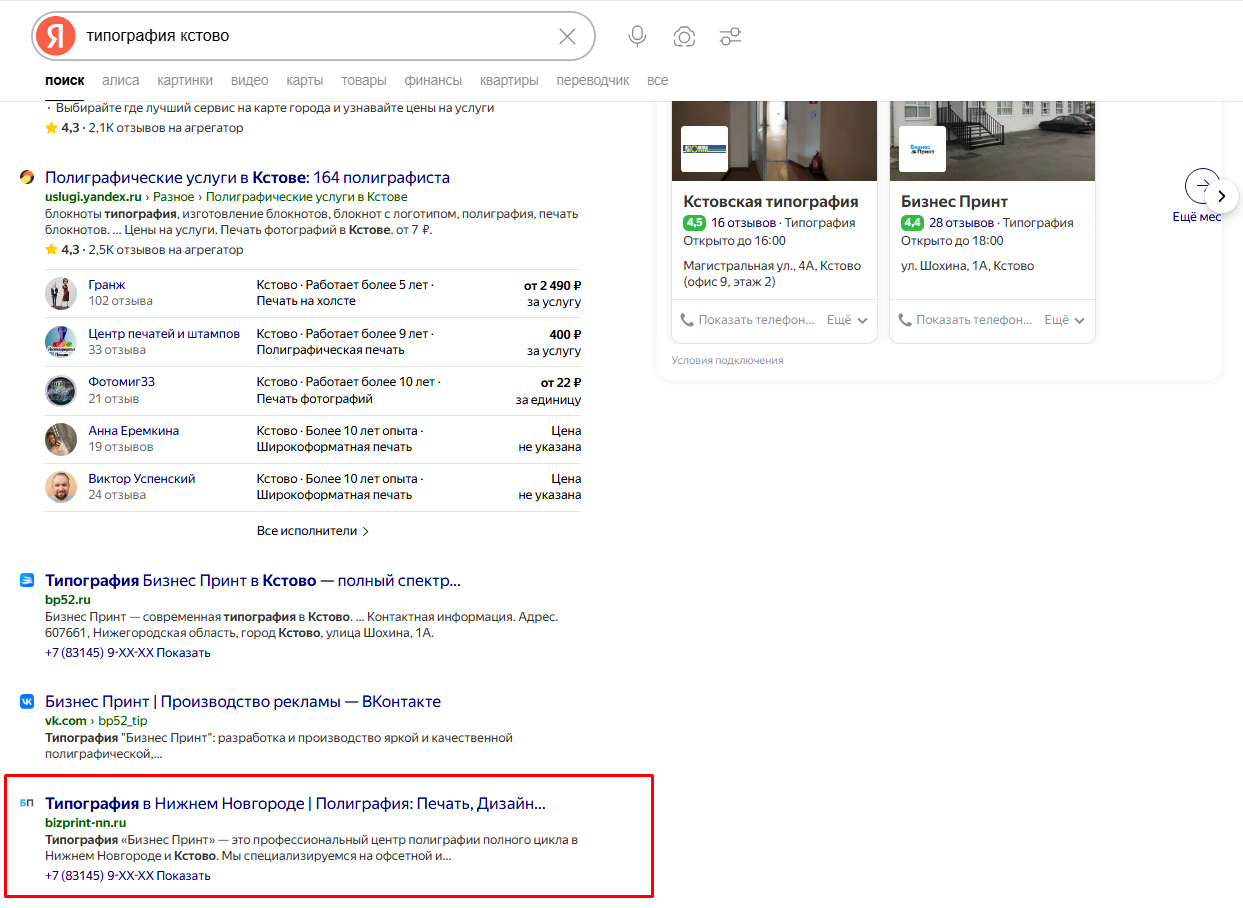Screen dimensions: 1243x908
Task: Select the '400 ₽' price text
Action: coord(565,334)
